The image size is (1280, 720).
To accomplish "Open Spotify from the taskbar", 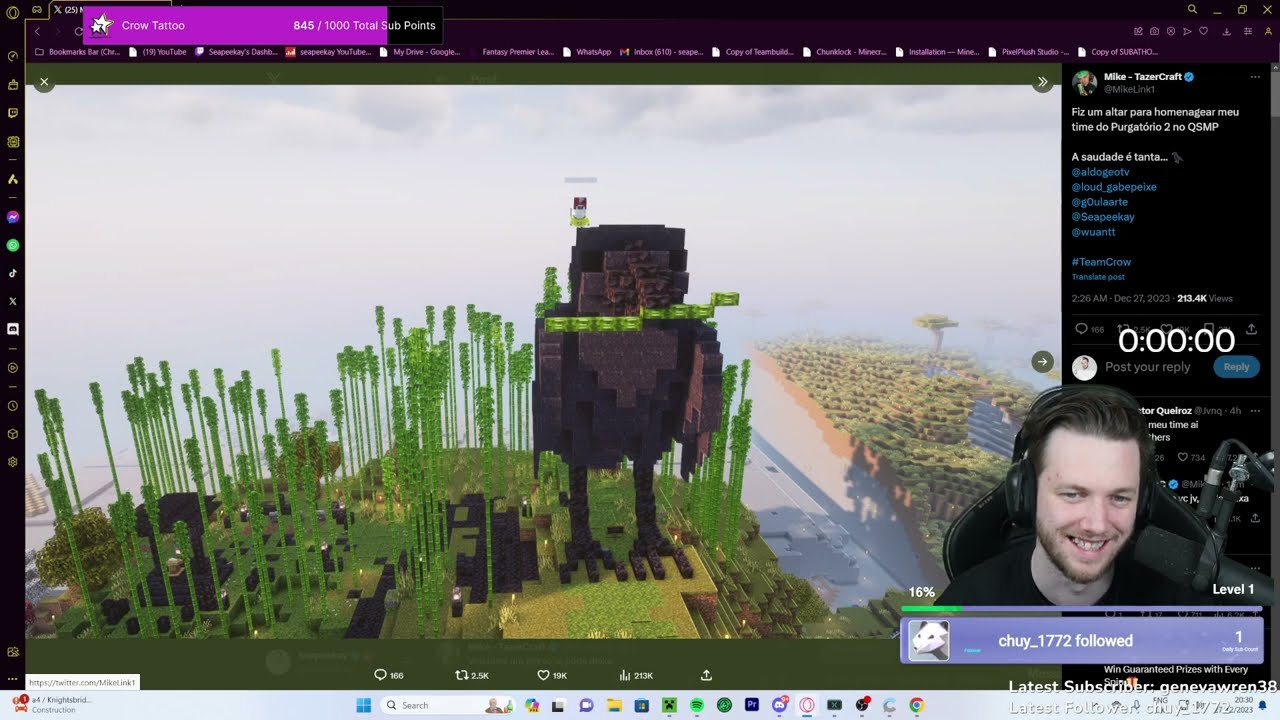I will click(x=697, y=705).
